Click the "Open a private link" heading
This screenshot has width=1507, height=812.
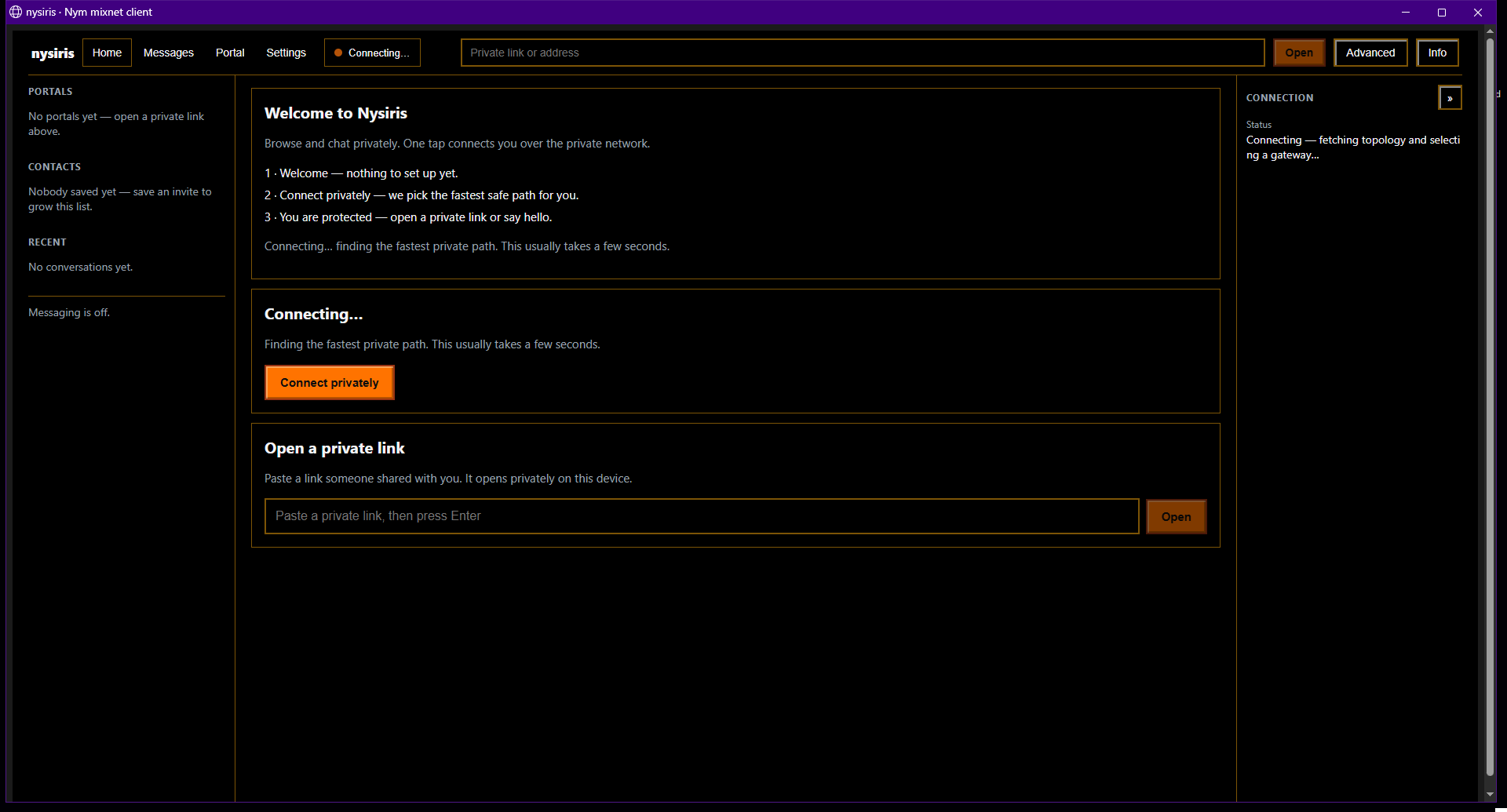pos(334,448)
